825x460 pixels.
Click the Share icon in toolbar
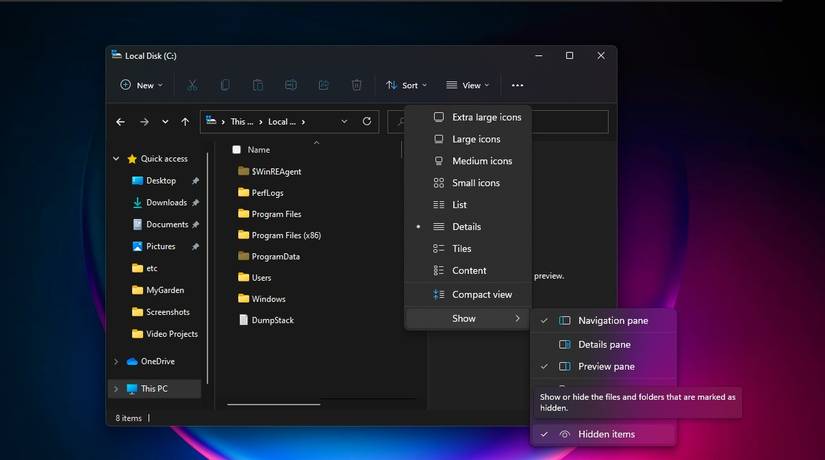[324, 85]
